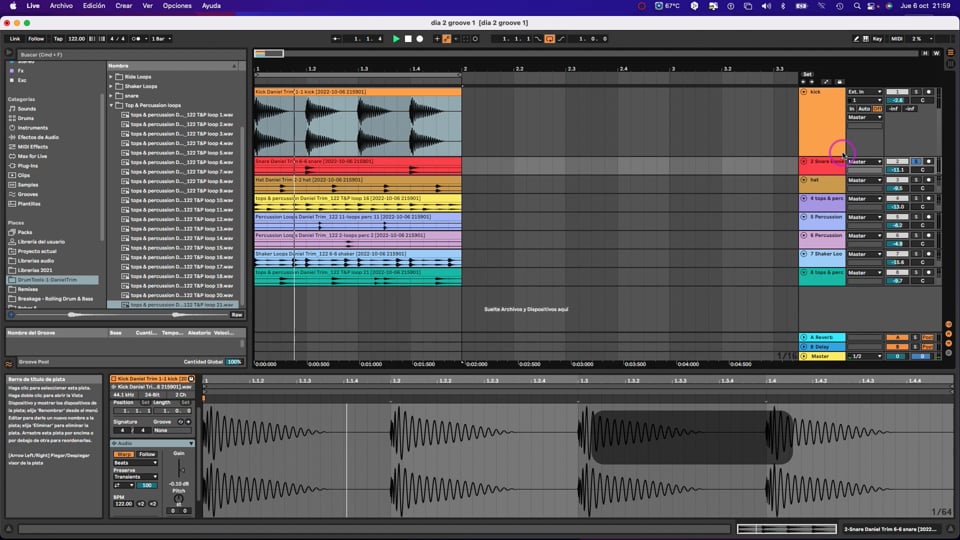Image resolution: width=960 pixels, height=540 pixels.
Task: Solo the kick track
Action: pos(917,92)
